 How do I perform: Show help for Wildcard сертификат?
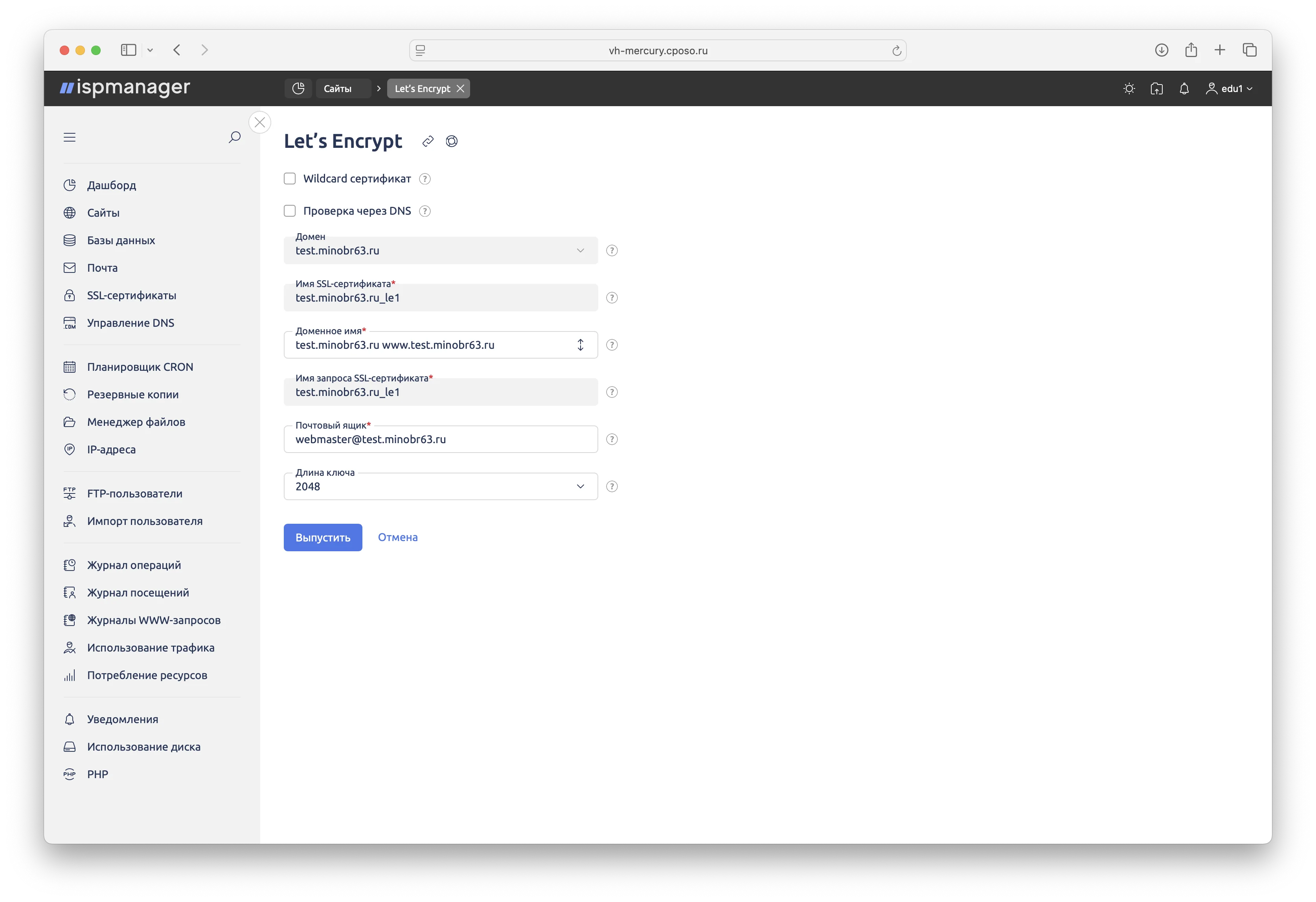pyautogui.click(x=425, y=179)
